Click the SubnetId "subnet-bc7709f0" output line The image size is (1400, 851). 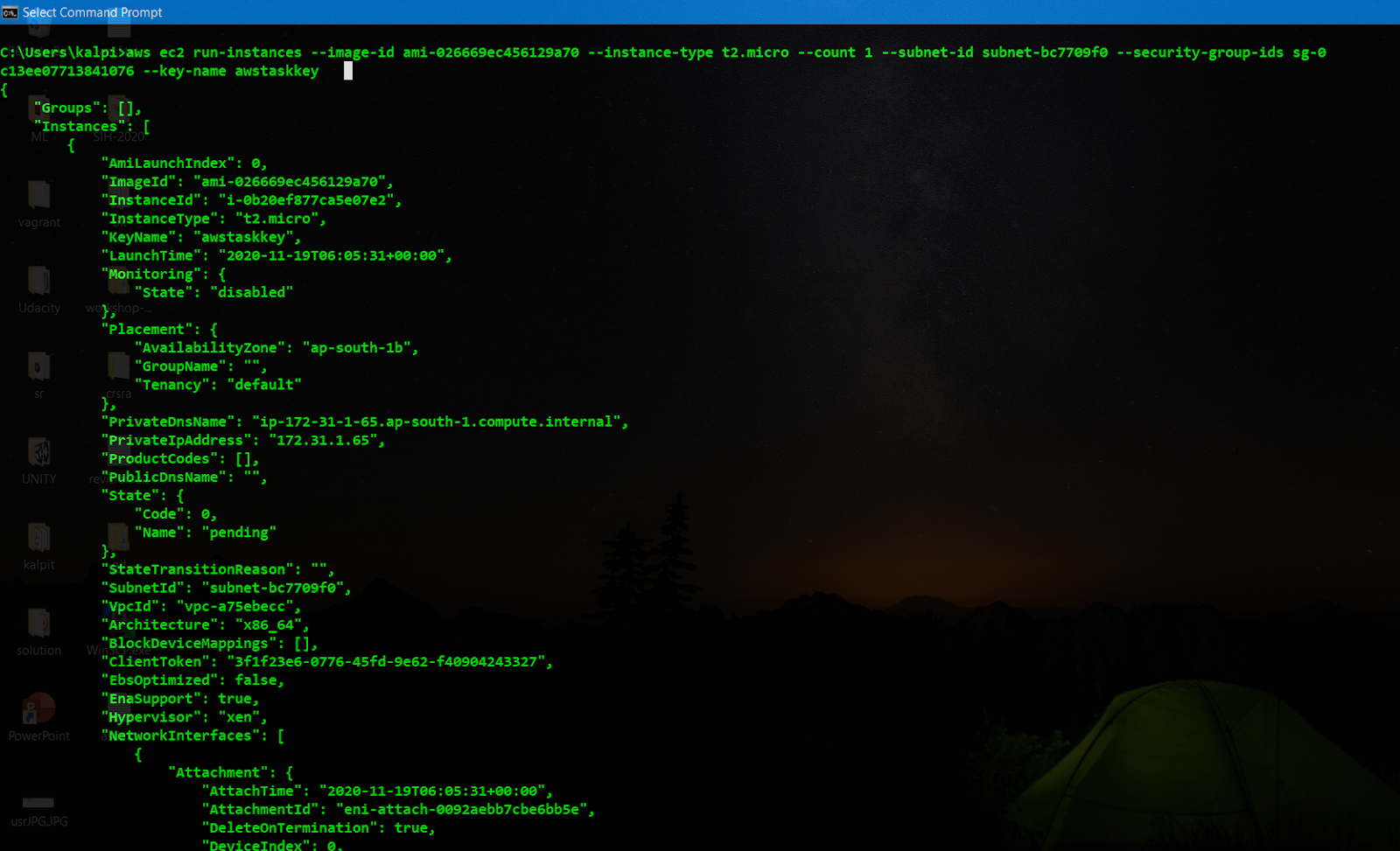click(226, 588)
